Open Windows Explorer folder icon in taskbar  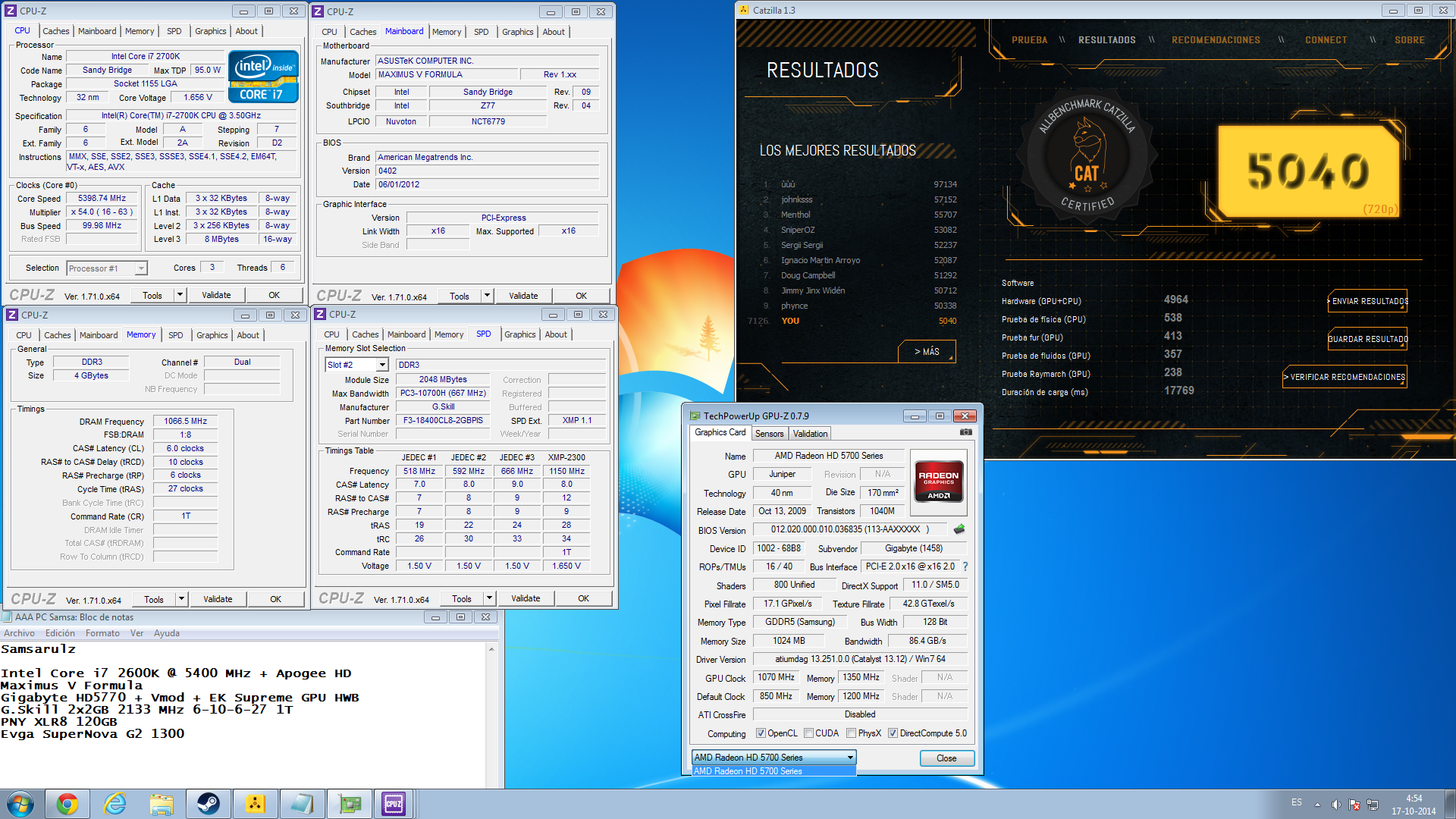(x=162, y=804)
